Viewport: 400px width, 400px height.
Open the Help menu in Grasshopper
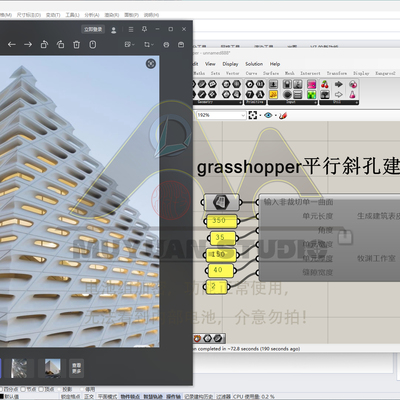275,64
